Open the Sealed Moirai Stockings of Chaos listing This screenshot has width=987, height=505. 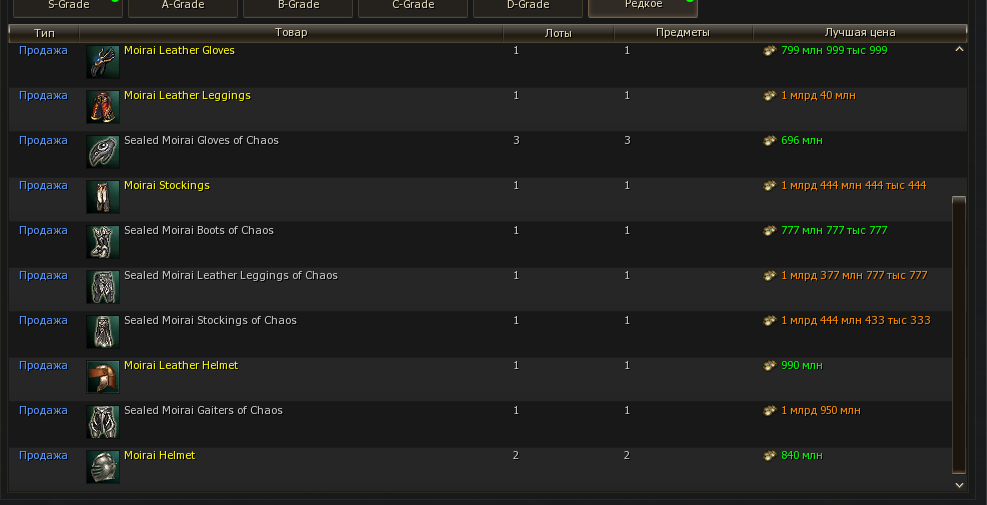(210, 321)
